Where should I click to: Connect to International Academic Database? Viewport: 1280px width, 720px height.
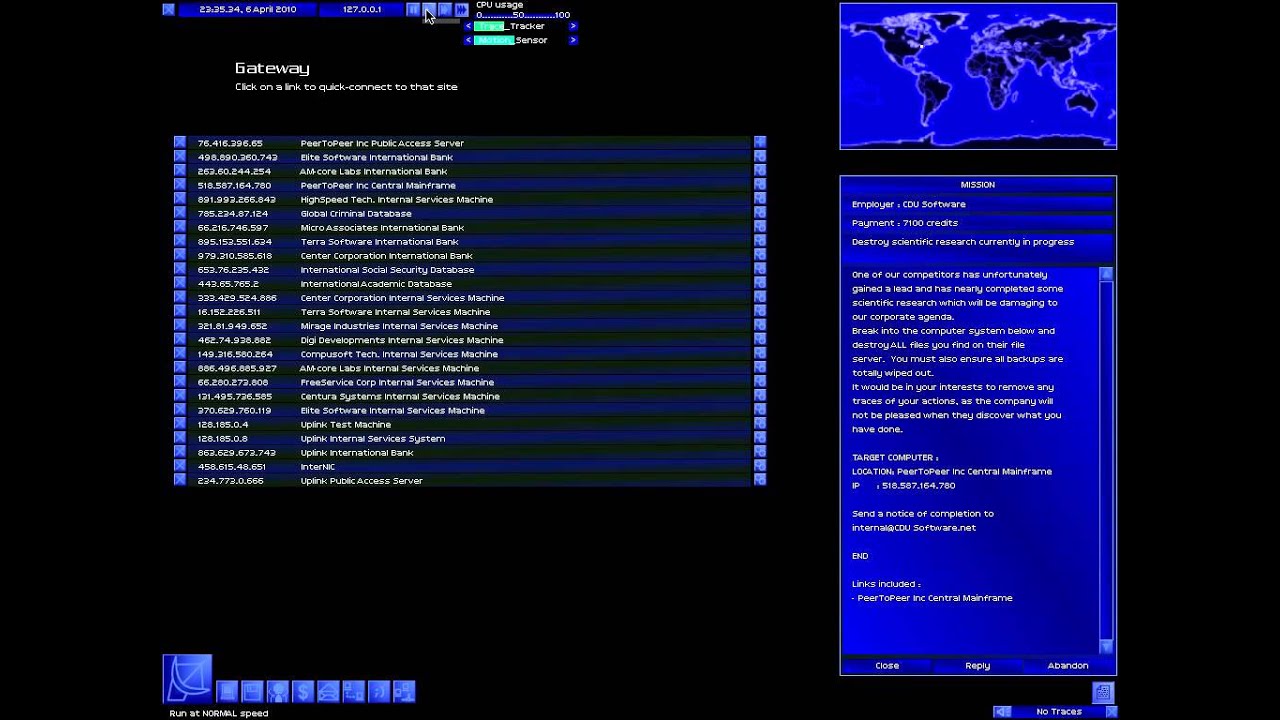467,284
